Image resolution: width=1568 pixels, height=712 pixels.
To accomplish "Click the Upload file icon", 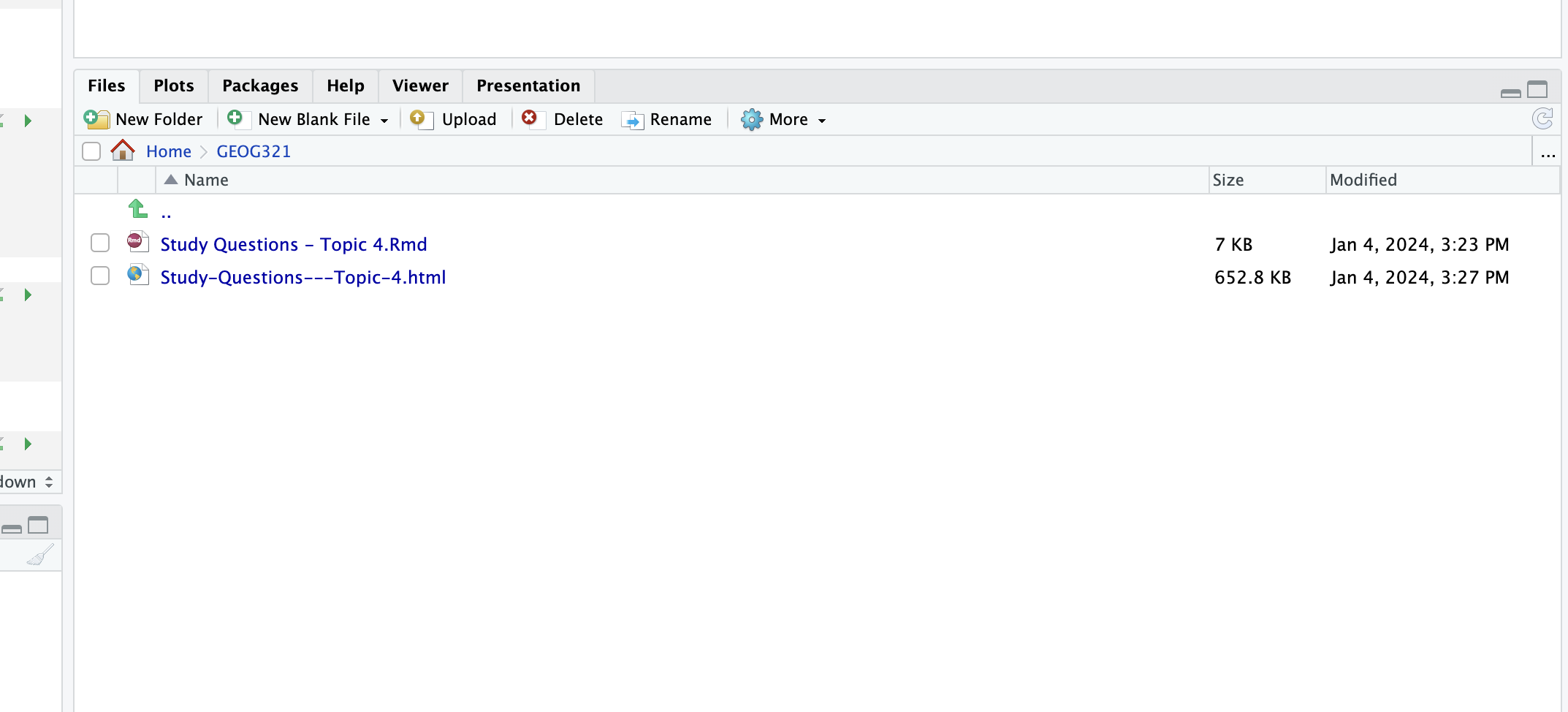I will (x=420, y=119).
